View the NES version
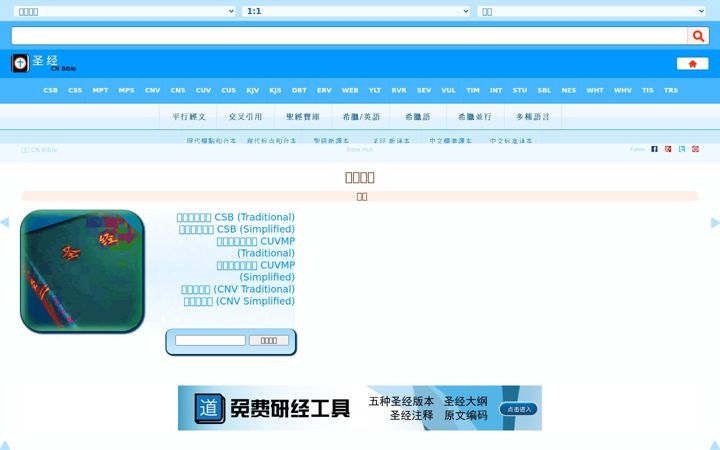Image resolution: width=720 pixels, height=450 pixels. 568,90
